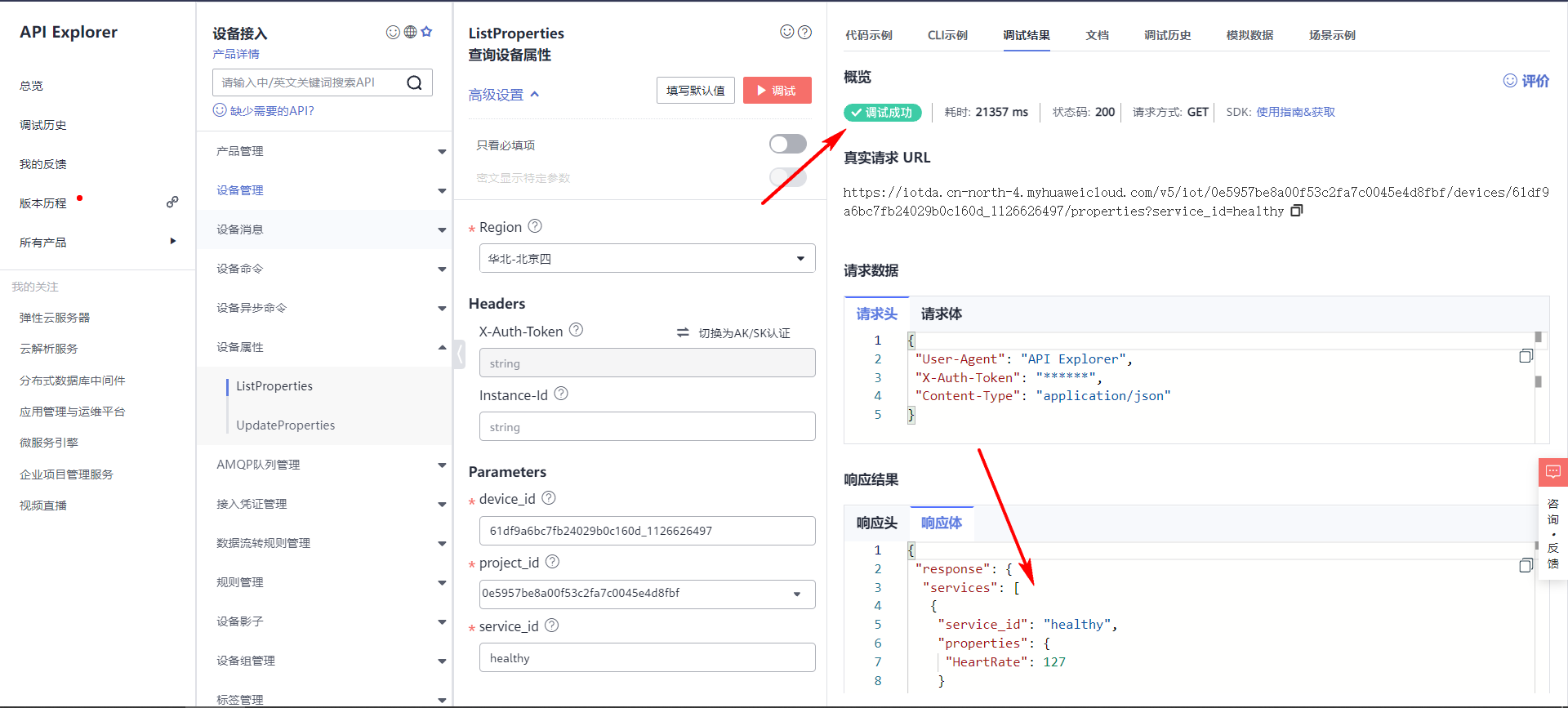Click the X-Auth-Token input field
The height and width of the screenshot is (708, 1568).
(x=647, y=363)
